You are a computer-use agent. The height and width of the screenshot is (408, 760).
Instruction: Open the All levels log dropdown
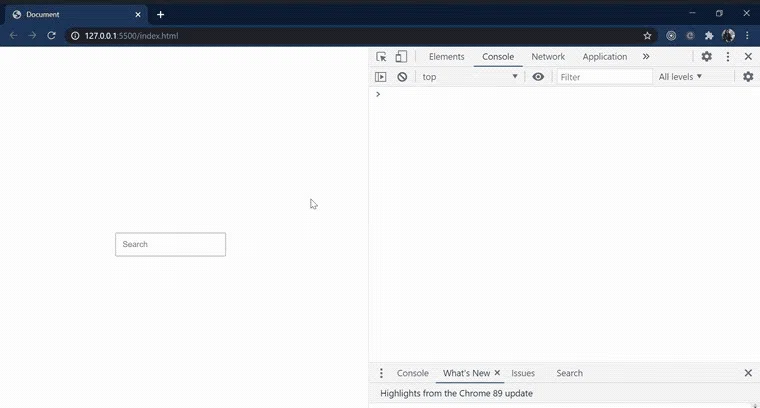(680, 77)
